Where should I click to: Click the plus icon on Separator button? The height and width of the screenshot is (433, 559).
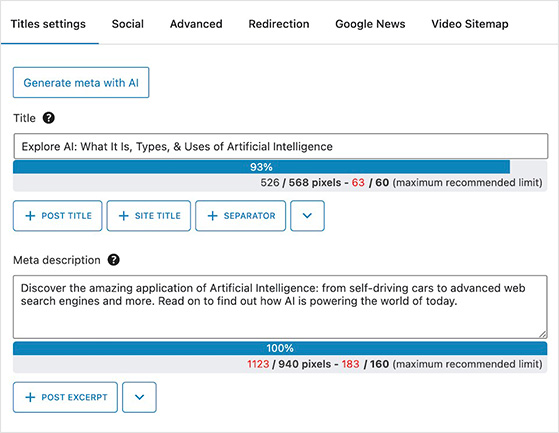tap(212, 216)
